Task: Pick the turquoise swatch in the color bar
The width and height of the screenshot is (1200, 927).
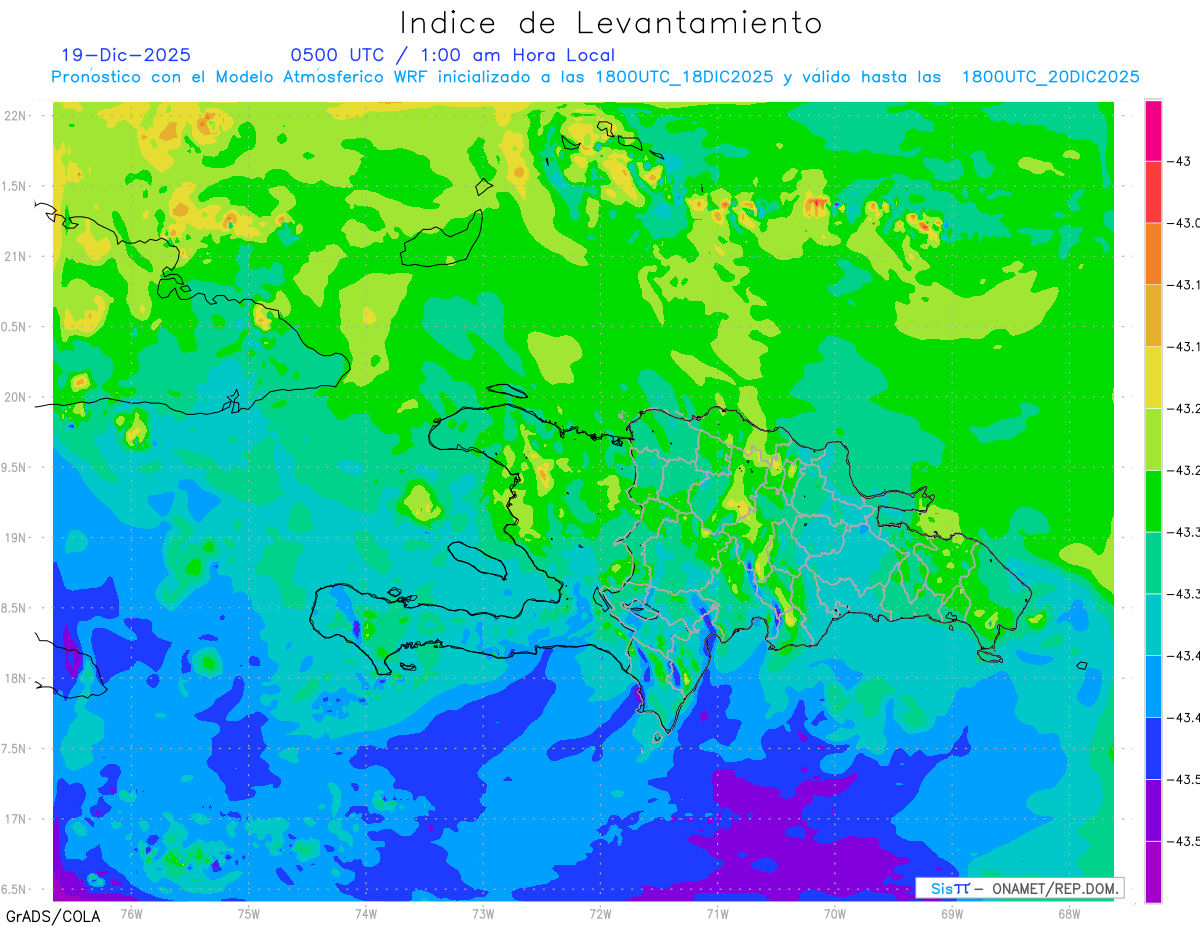Action: click(1153, 624)
